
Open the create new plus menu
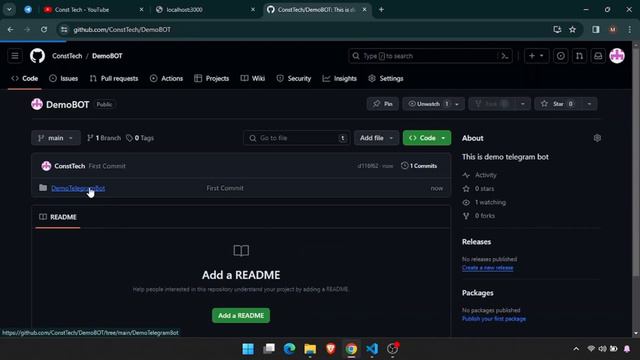coord(536,56)
